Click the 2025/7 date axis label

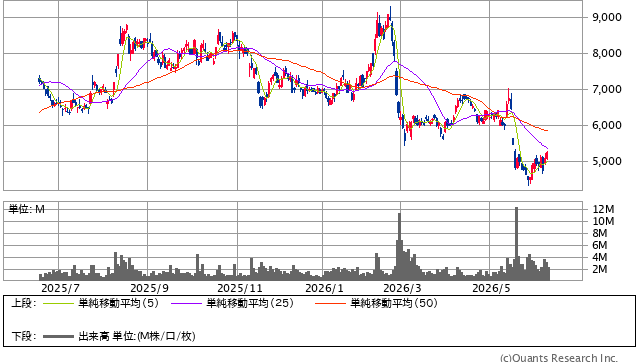61,288
